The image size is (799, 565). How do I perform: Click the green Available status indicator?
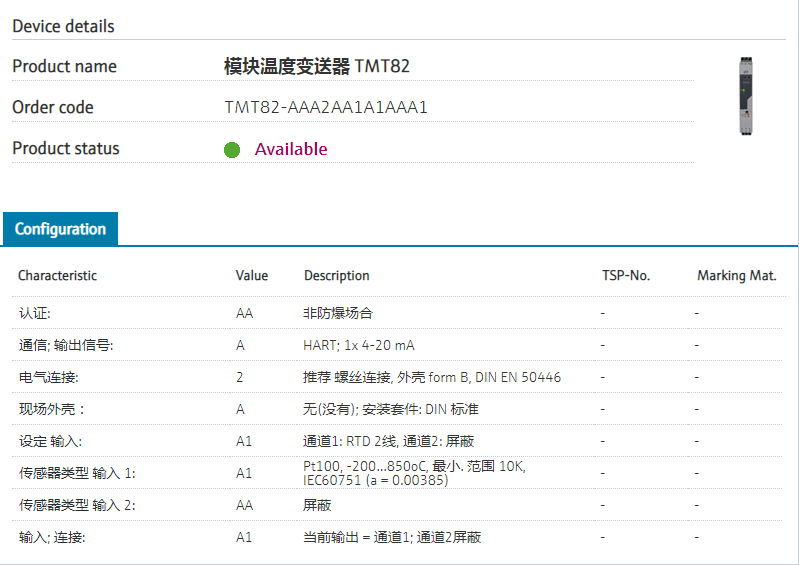(x=232, y=150)
